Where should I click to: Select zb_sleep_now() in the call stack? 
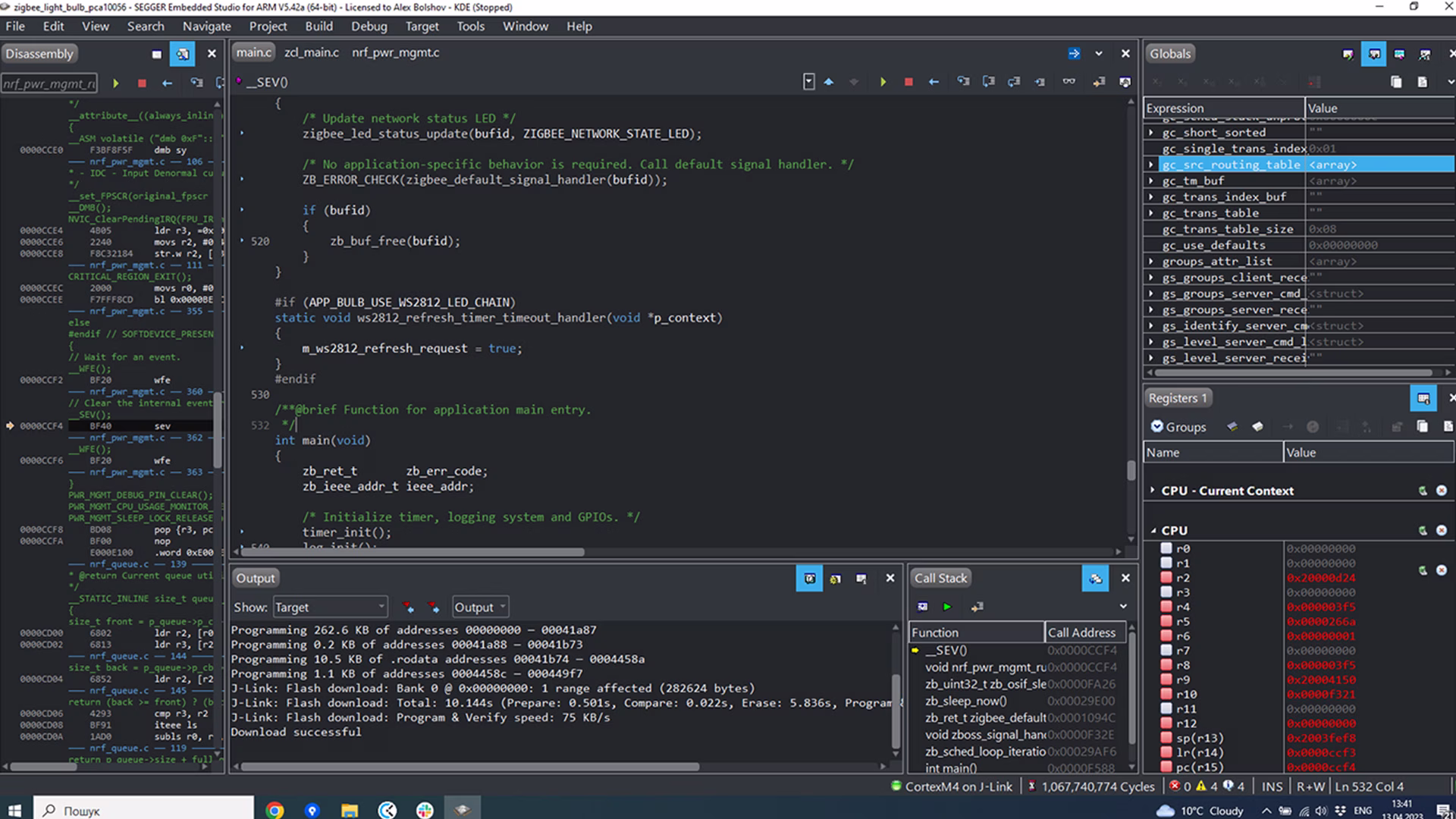965,701
